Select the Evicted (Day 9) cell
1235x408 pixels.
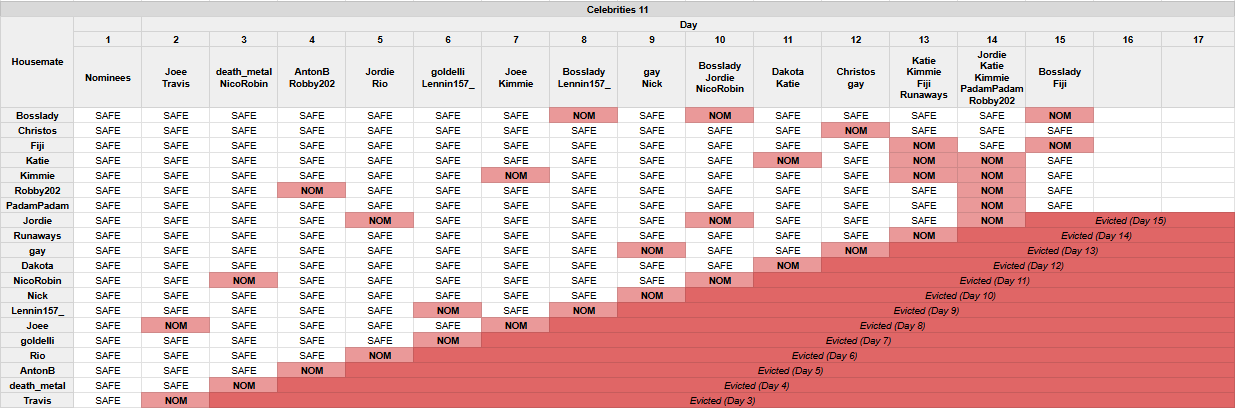925,310
